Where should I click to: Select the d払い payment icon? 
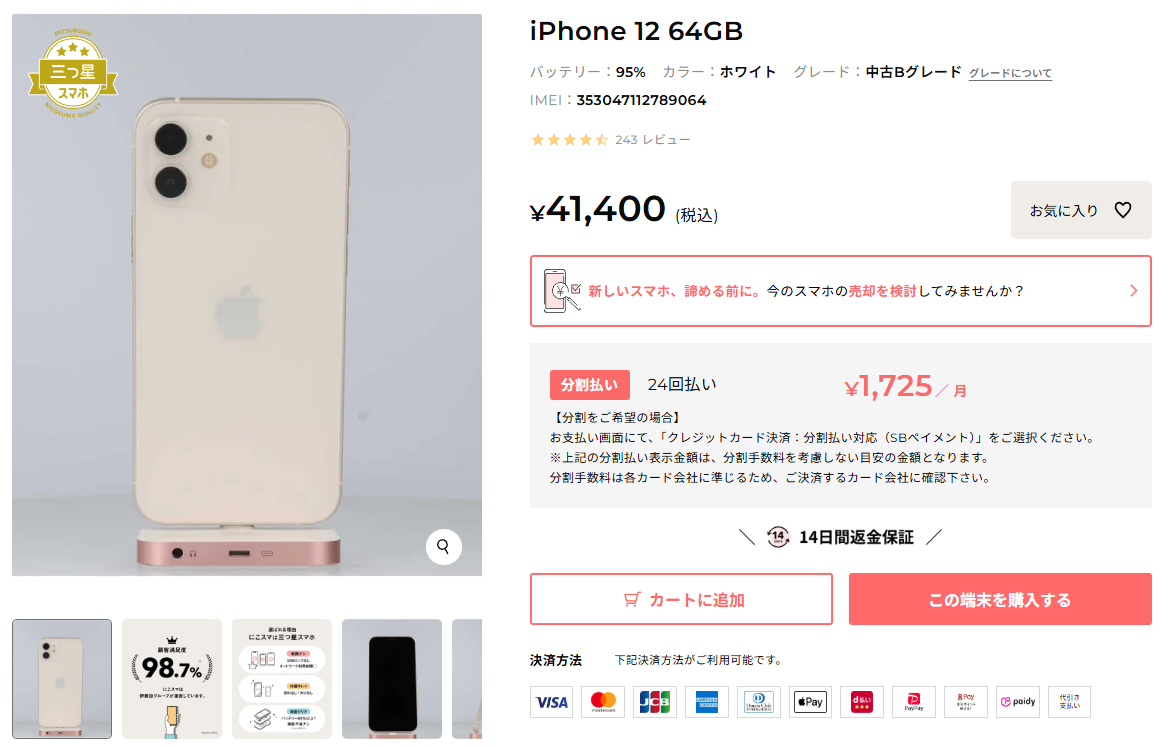click(862, 702)
